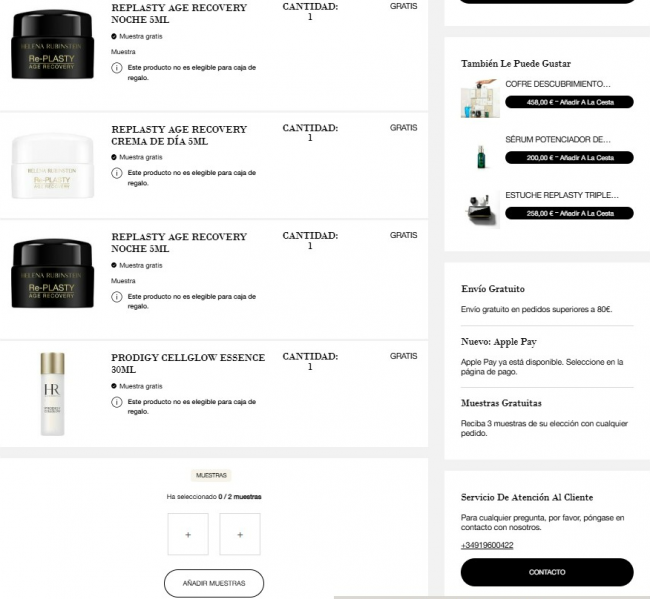Screen dimensions: 650x599
Task: Add Estuche Replasty Triple for 258,00 € to basket
Action: coord(569,213)
